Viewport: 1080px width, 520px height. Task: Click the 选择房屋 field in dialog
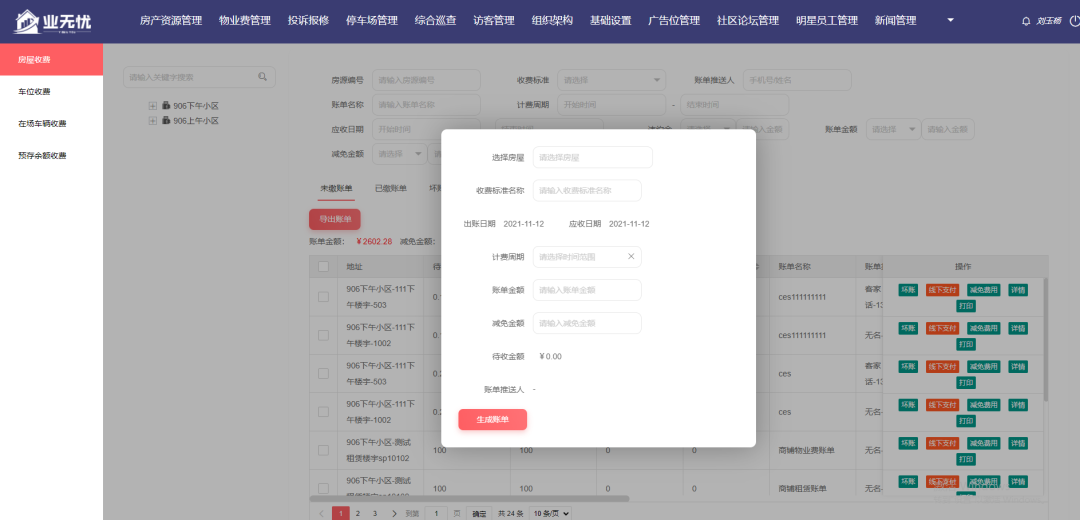pyautogui.click(x=592, y=157)
